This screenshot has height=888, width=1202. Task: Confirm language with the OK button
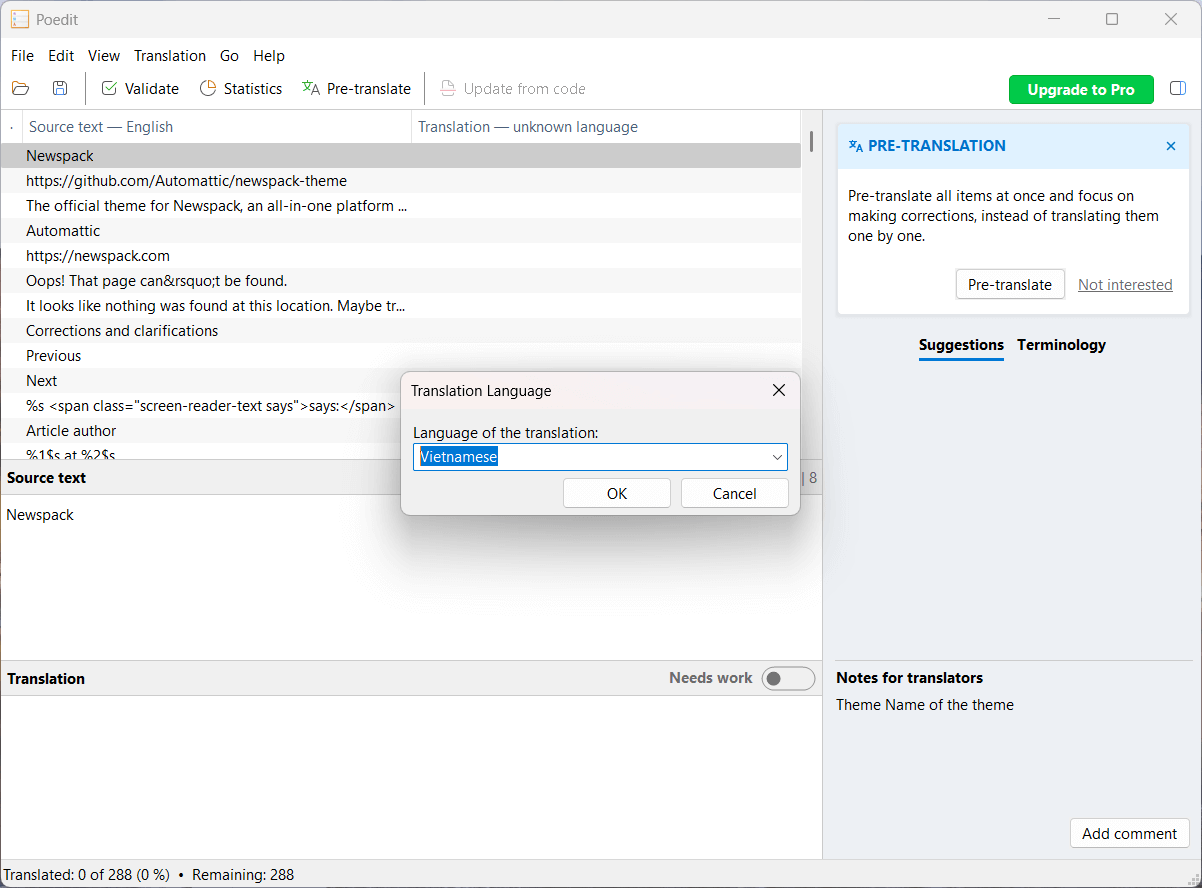(x=617, y=493)
